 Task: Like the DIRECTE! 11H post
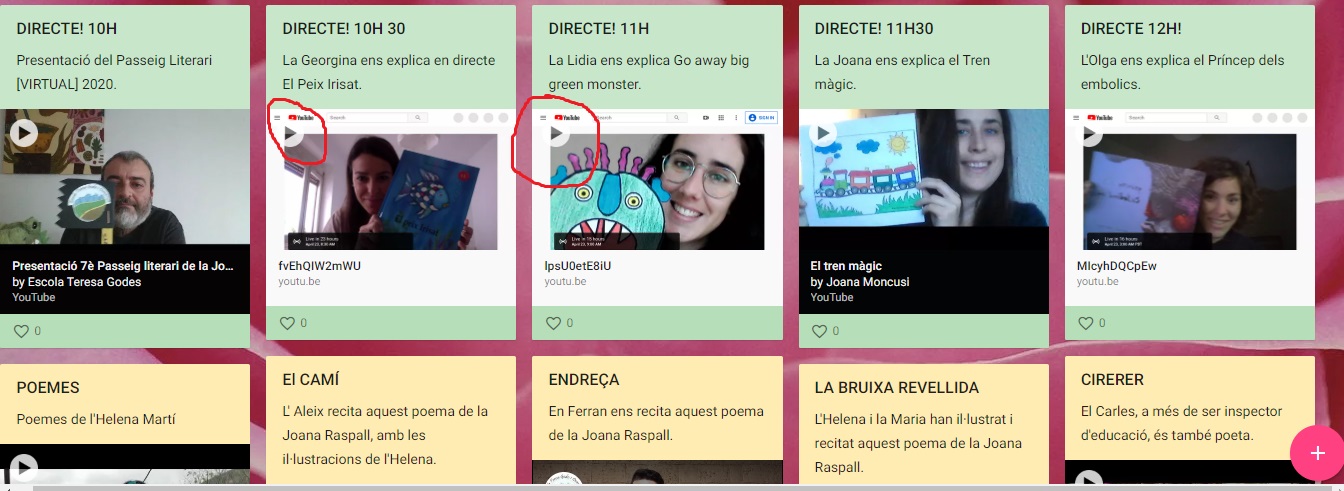coord(554,323)
